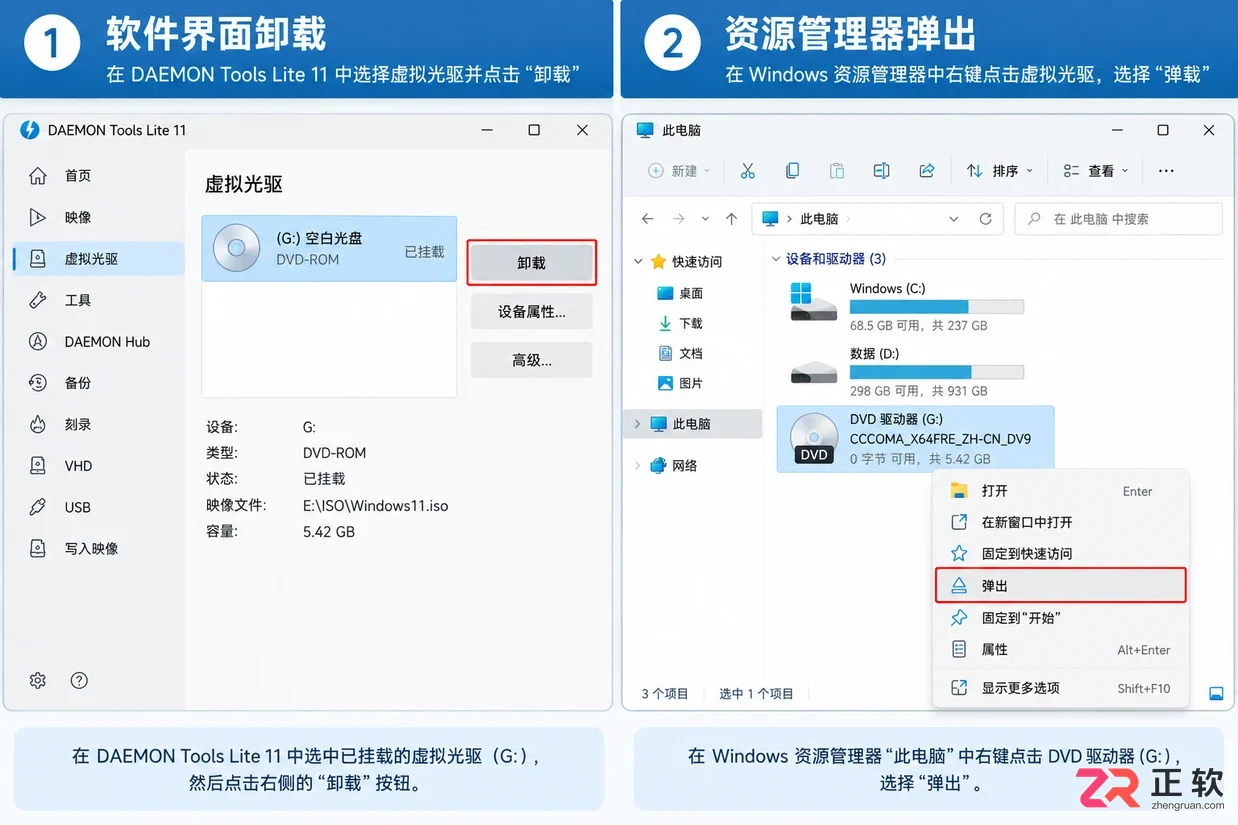The width and height of the screenshot is (1238, 825).
Task: Choose 打开 in context menu
Action: (1061, 491)
